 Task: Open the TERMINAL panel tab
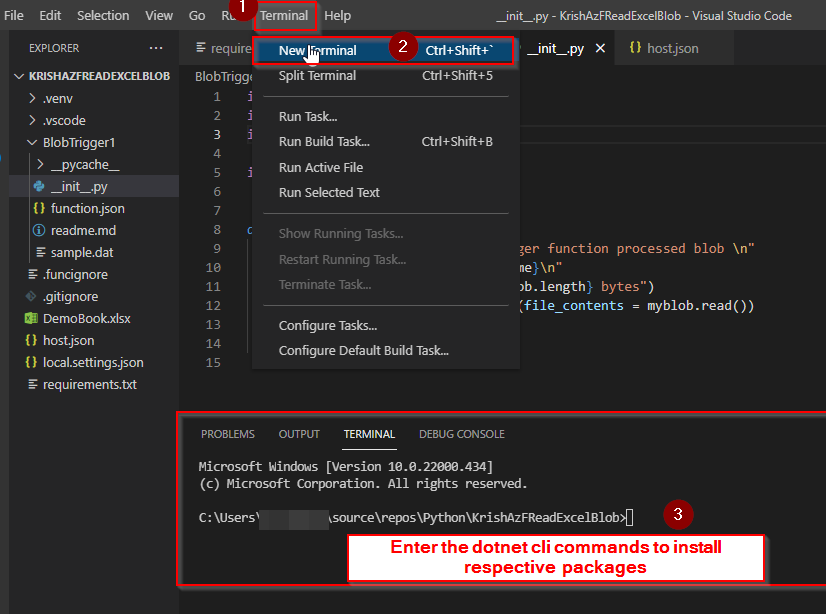[x=369, y=434]
